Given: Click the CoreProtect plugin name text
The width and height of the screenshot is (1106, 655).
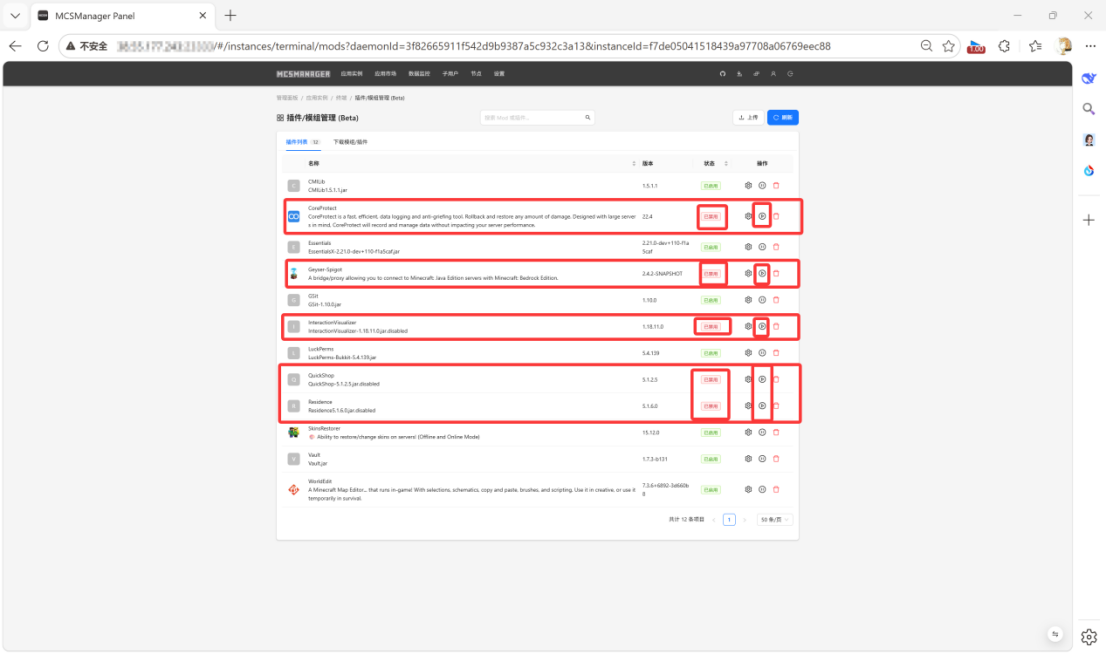Looking at the screenshot, I should (x=322, y=208).
